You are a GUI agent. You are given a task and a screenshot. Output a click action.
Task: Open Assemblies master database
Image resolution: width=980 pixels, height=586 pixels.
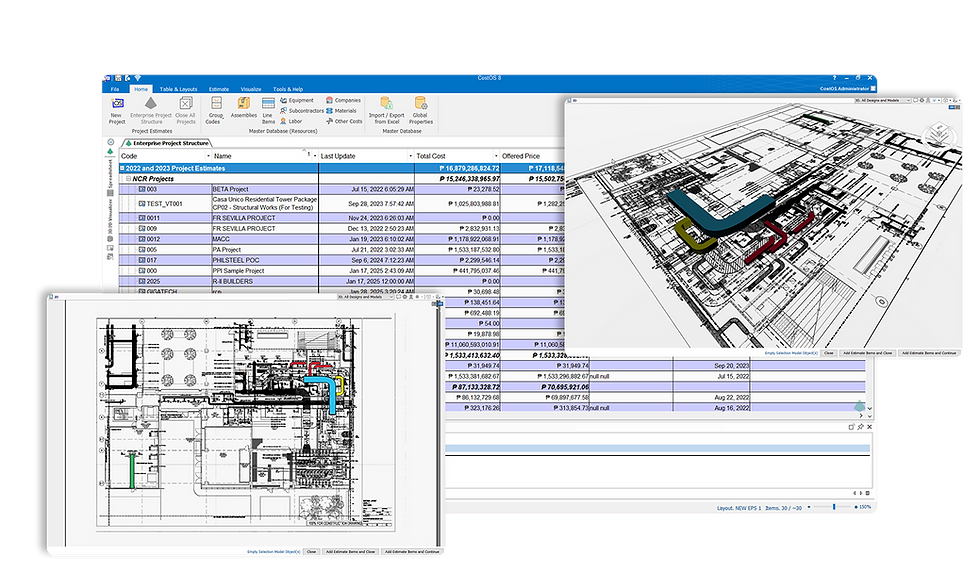coord(244,107)
